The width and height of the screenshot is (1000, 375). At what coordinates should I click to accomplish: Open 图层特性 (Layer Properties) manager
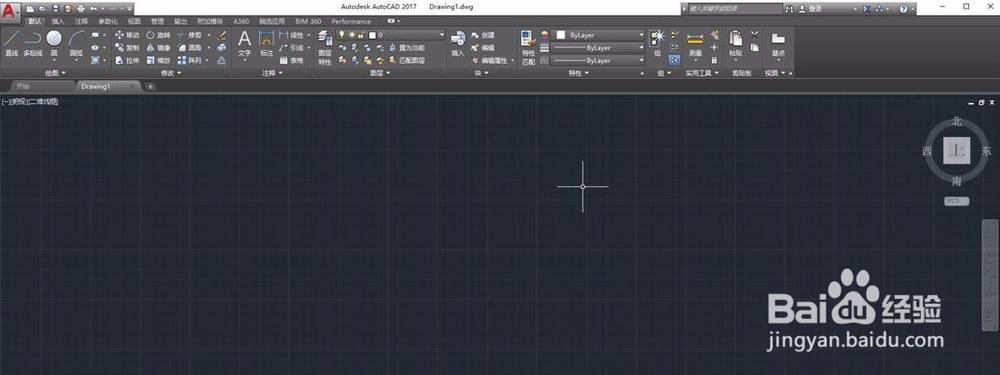[325, 48]
